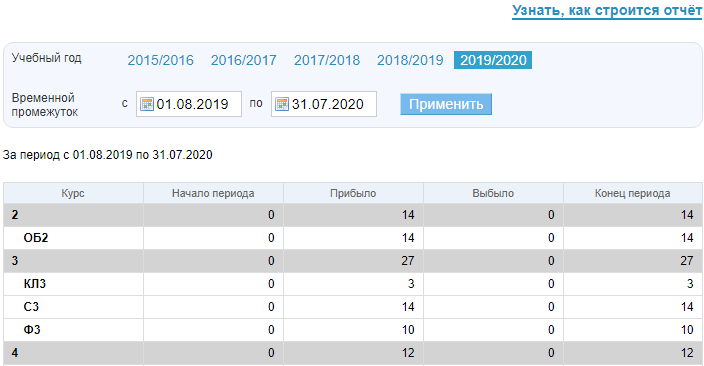
Task: Click the Начало периода column header
Action: click(213, 193)
